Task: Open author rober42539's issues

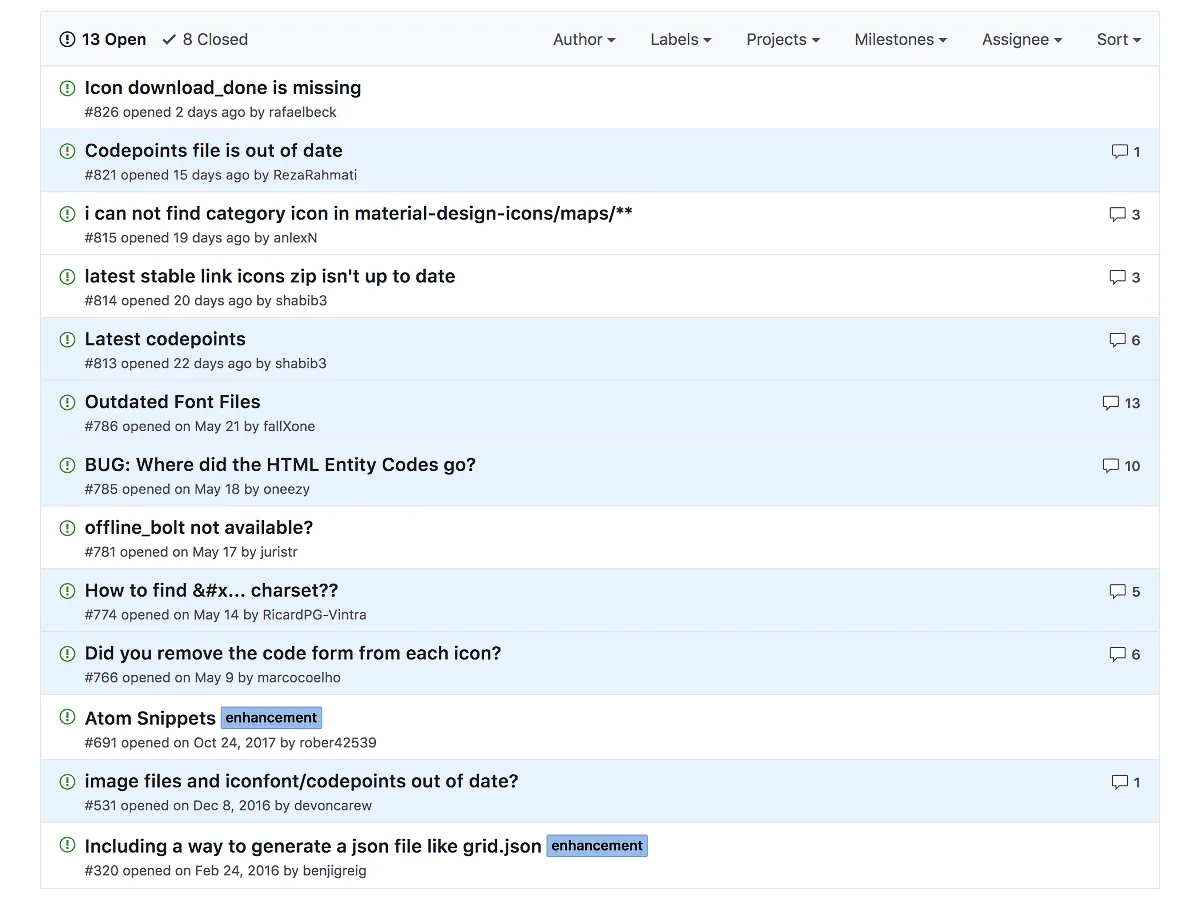Action: coord(338,743)
